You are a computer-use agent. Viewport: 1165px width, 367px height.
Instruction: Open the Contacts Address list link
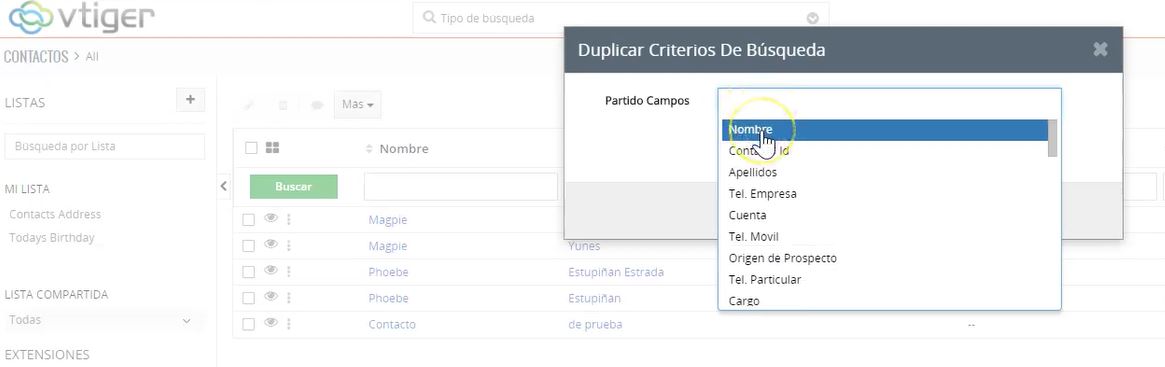55,214
